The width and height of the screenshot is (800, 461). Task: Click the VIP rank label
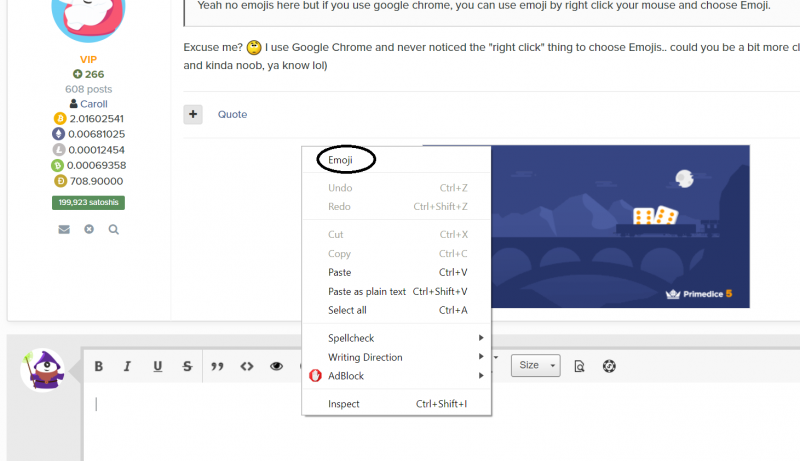pos(88,60)
